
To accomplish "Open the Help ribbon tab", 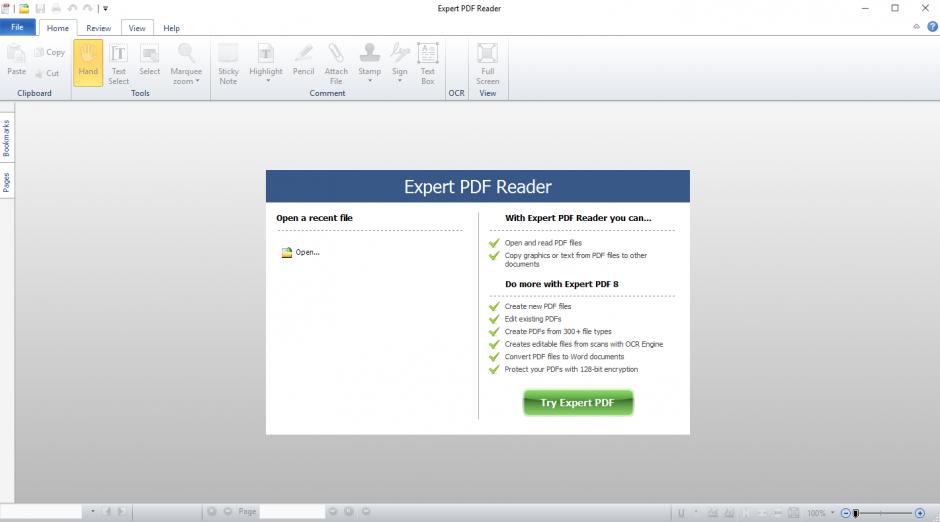I will 171,28.
